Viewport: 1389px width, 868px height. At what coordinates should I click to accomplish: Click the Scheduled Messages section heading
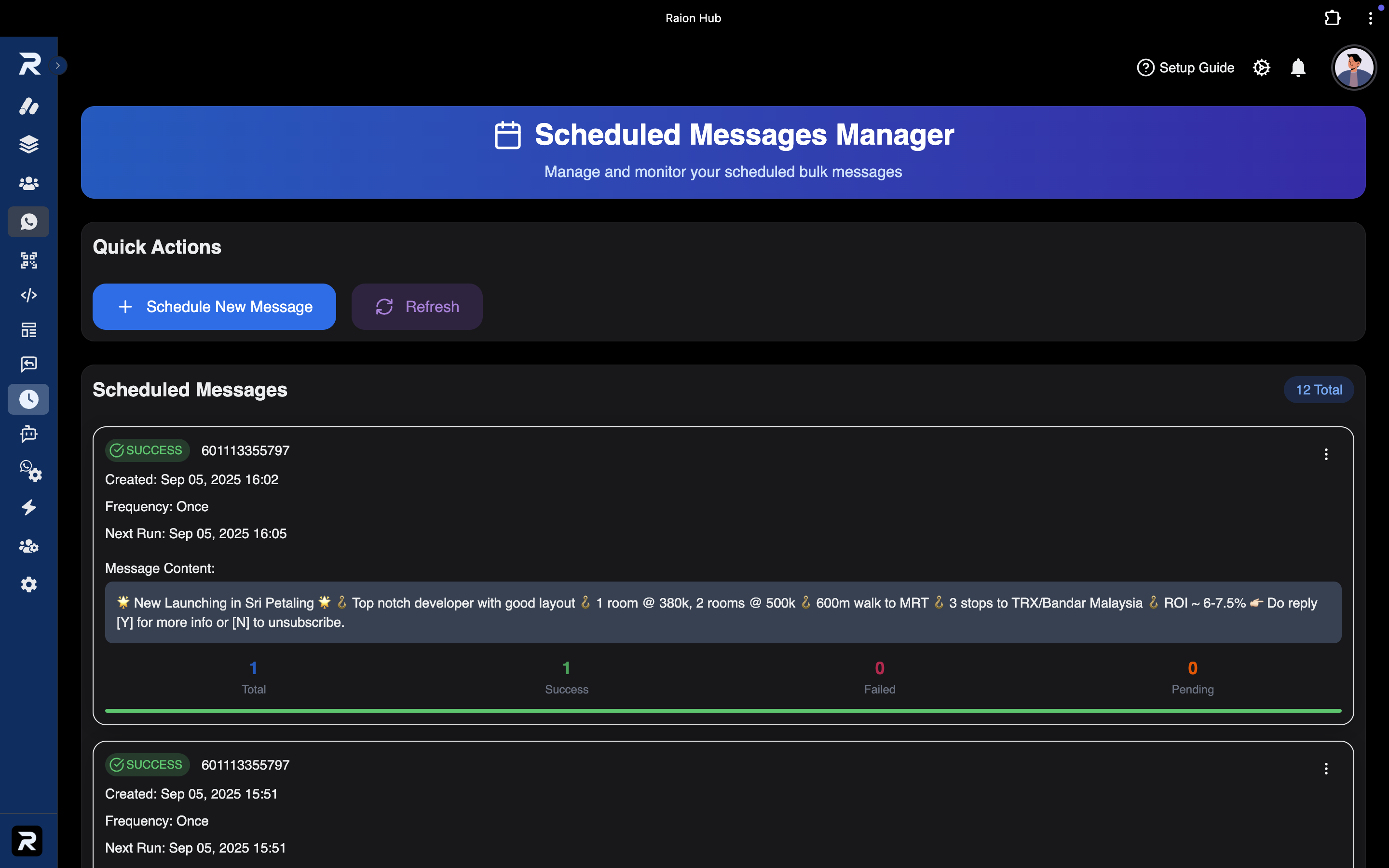pyautogui.click(x=190, y=390)
